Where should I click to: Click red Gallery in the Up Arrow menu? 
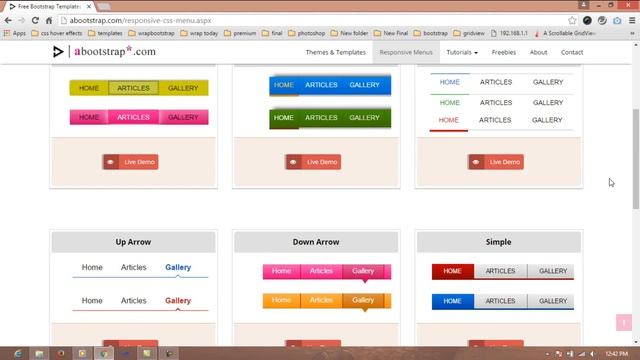point(178,300)
